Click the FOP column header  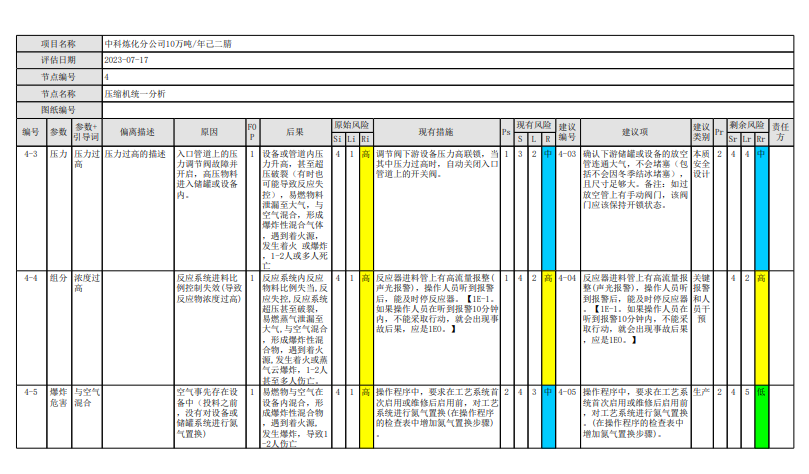(252, 132)
